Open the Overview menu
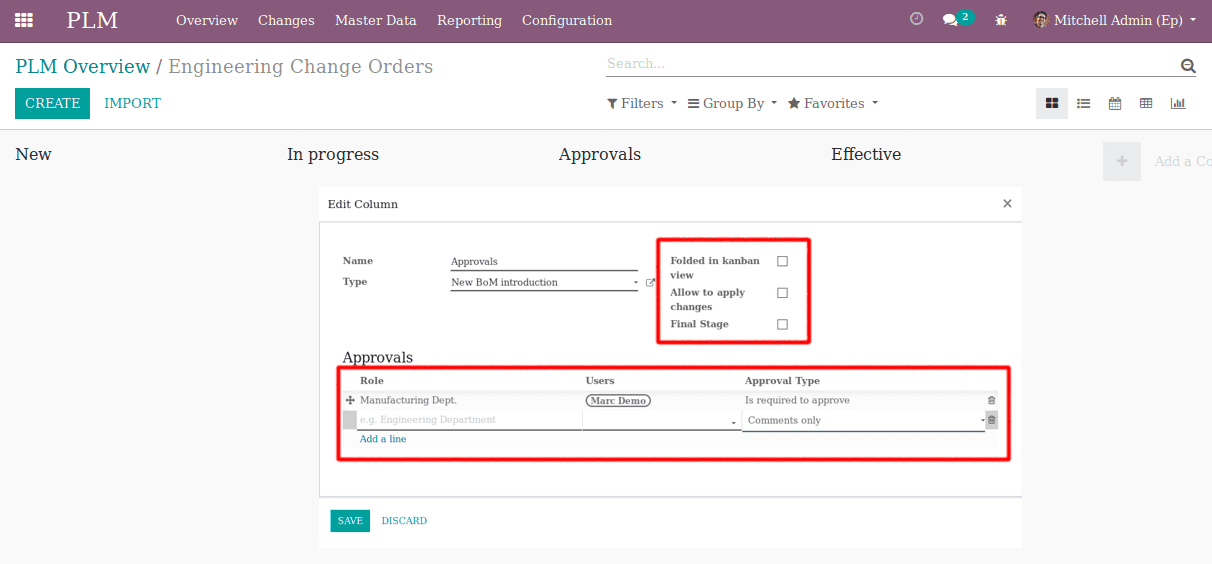The width and height of the screenshot is (1212, 564). (207, 20)
